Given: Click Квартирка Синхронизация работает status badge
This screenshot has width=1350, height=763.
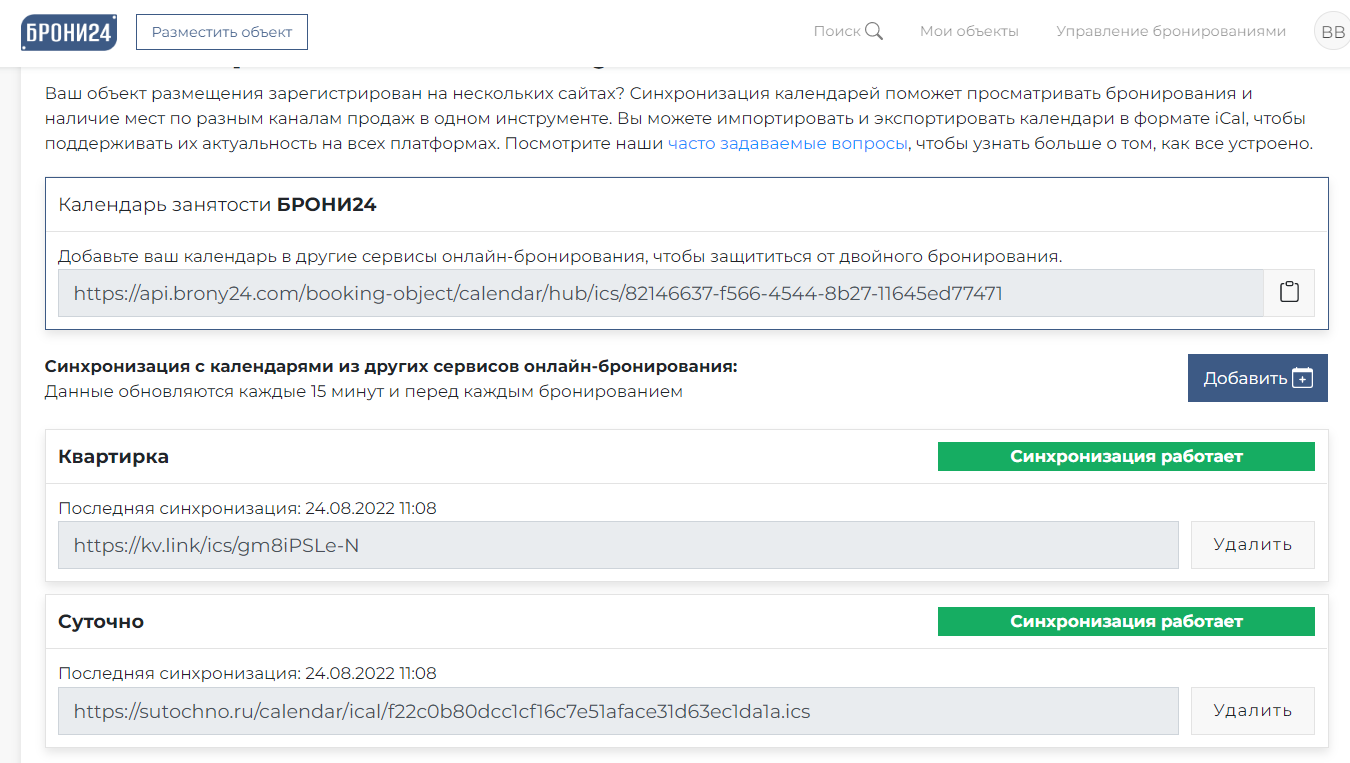Looking at the screenshot, I should click(x=1126, y=457).
